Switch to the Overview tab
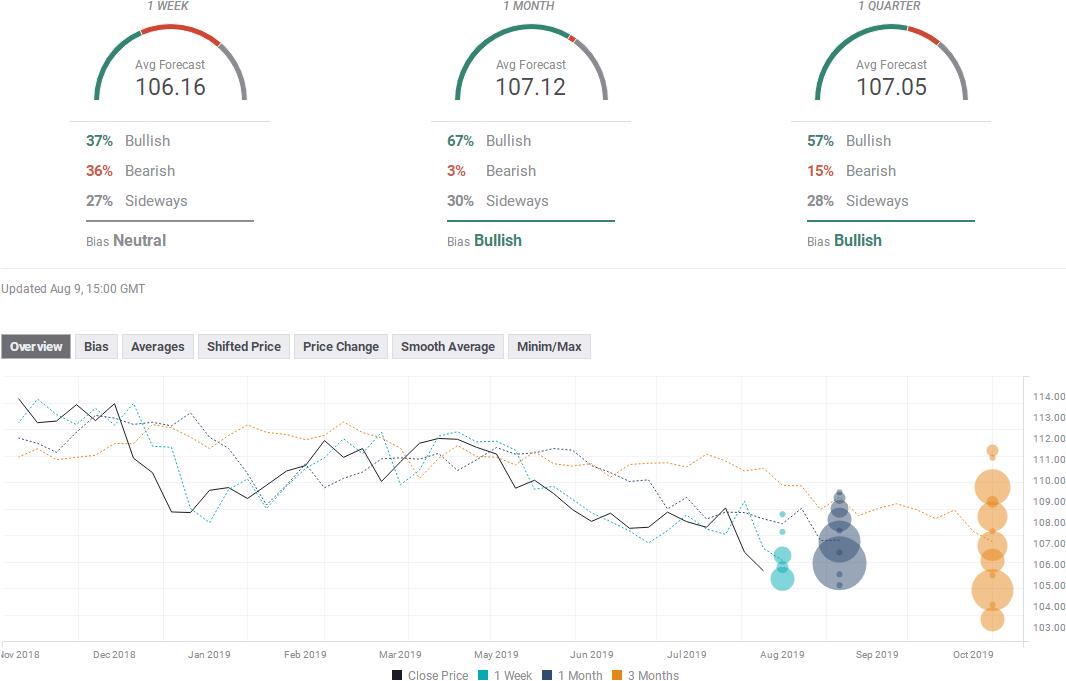1066x681 pixels. pos(36,347)
